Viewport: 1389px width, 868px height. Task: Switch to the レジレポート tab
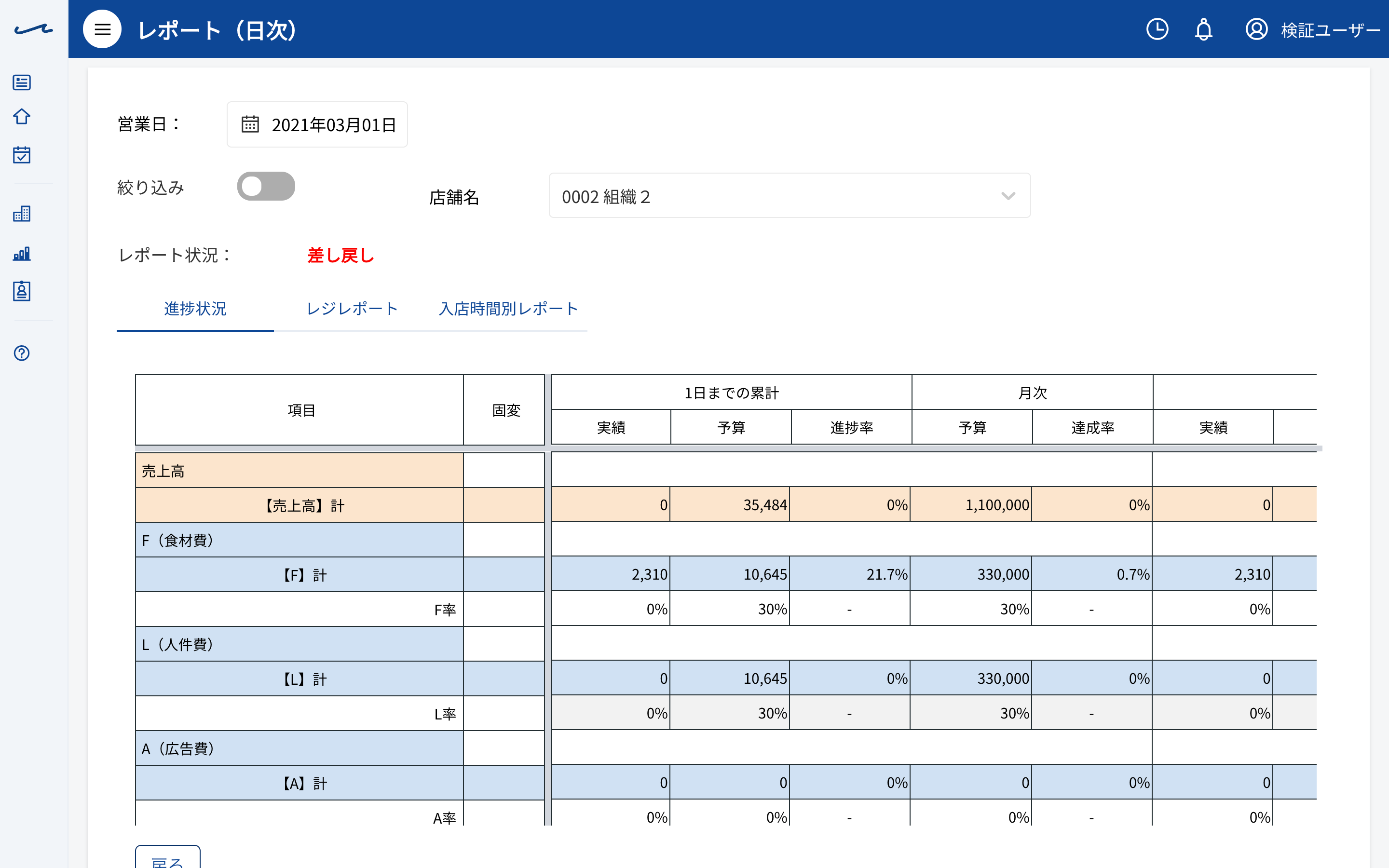pos(352,309)
